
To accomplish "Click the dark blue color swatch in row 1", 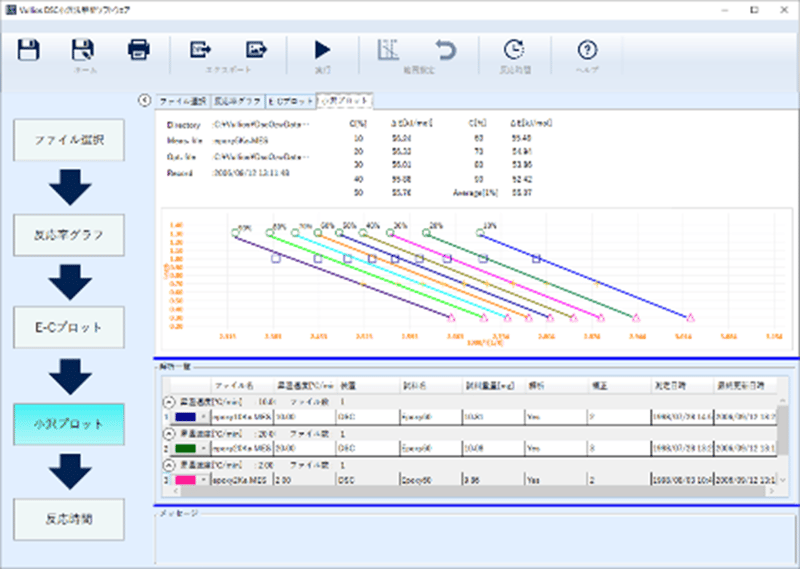I will pos(185,417).
